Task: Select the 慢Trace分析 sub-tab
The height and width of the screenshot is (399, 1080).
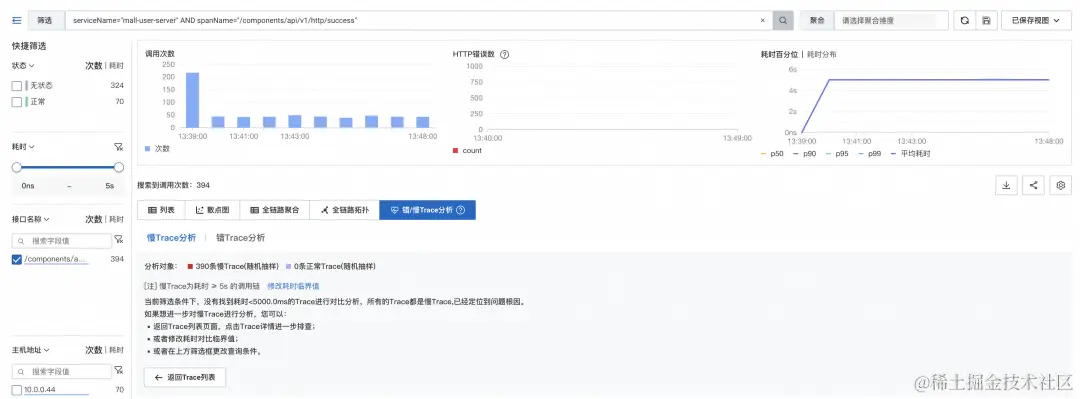Action: tap(171, 237)
